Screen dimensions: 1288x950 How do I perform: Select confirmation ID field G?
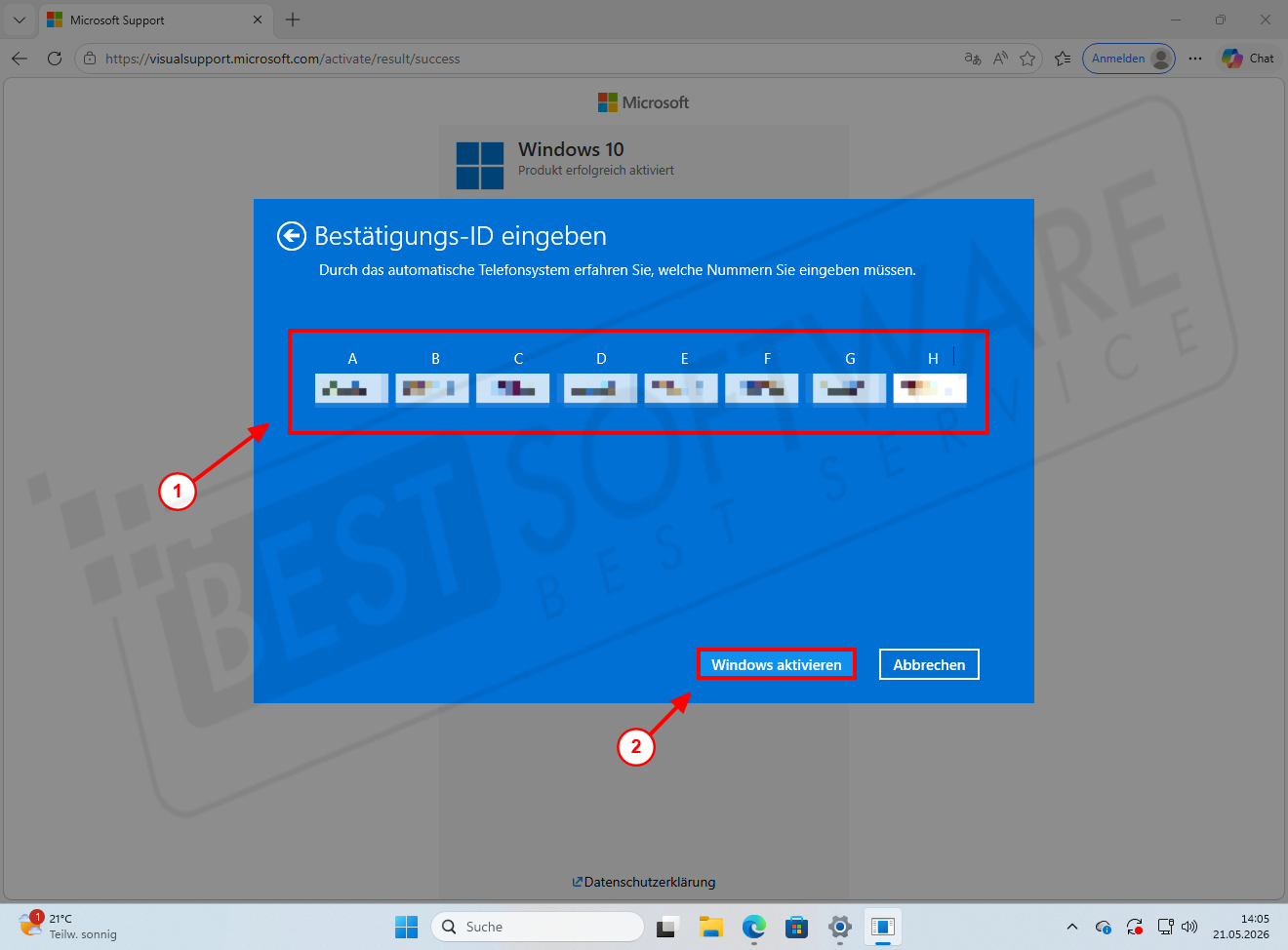(x=850, y=388)
